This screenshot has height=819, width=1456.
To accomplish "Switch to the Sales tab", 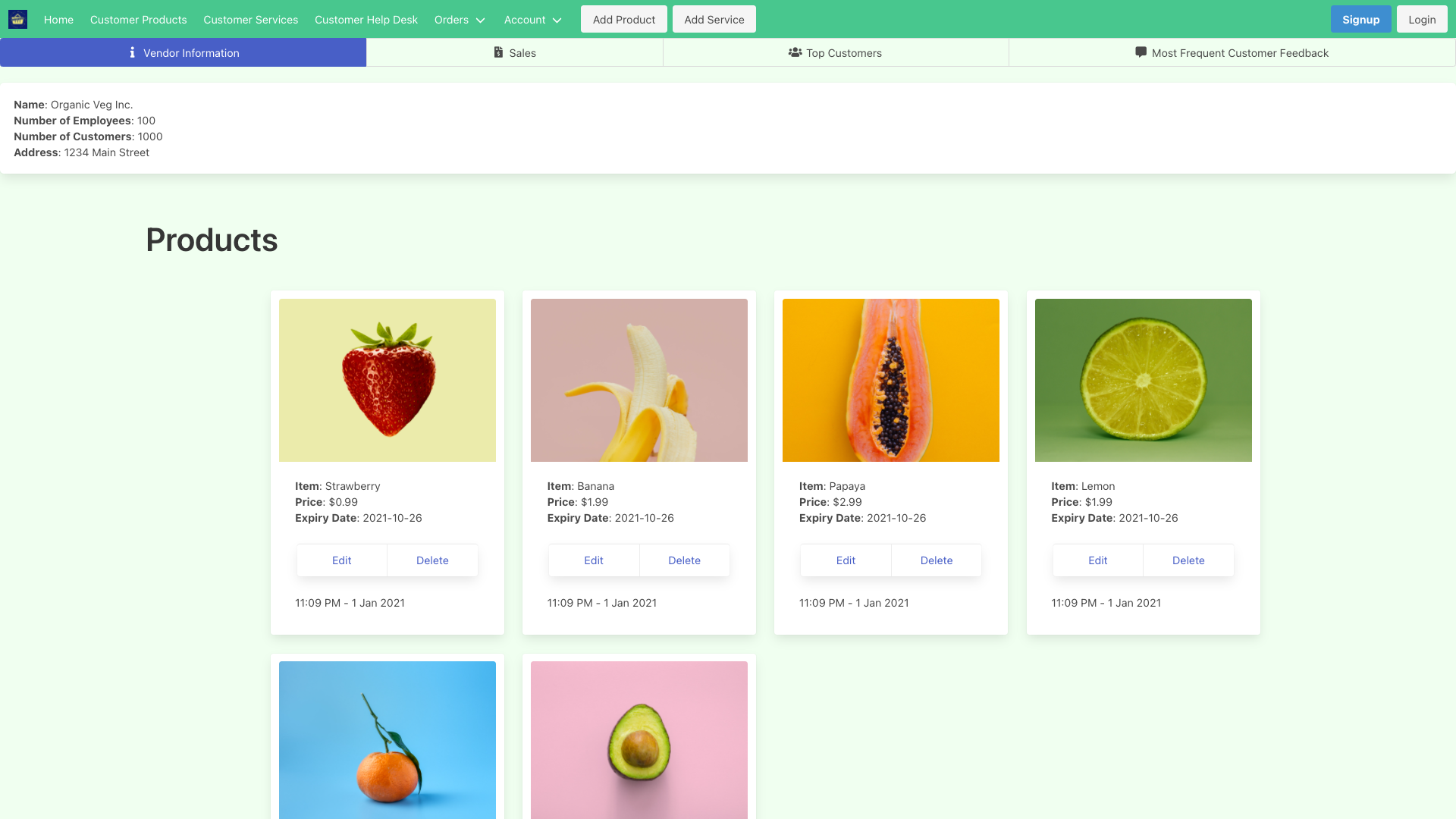I will click(515, 52).
